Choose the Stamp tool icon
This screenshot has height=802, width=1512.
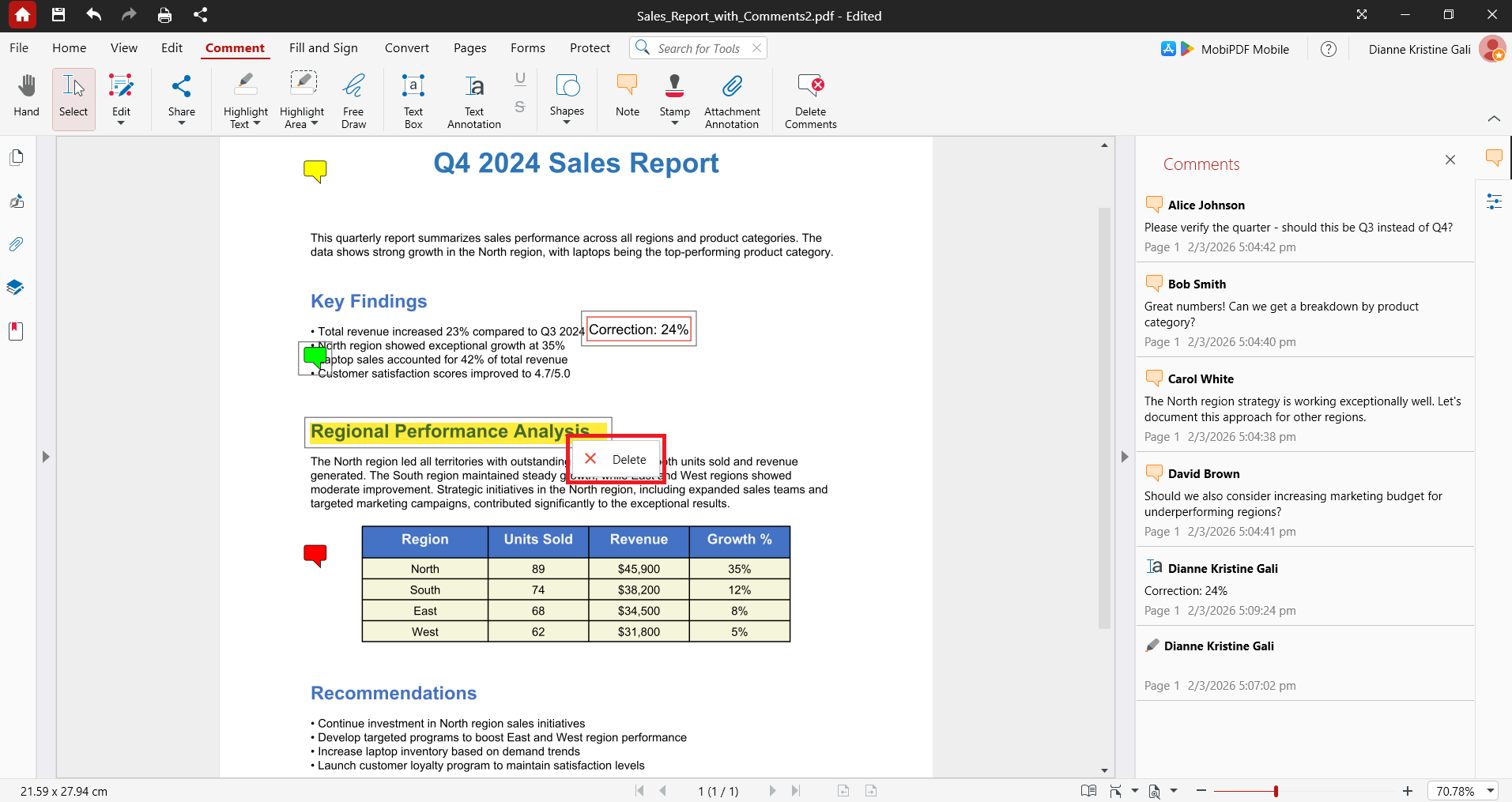(674, 85)
